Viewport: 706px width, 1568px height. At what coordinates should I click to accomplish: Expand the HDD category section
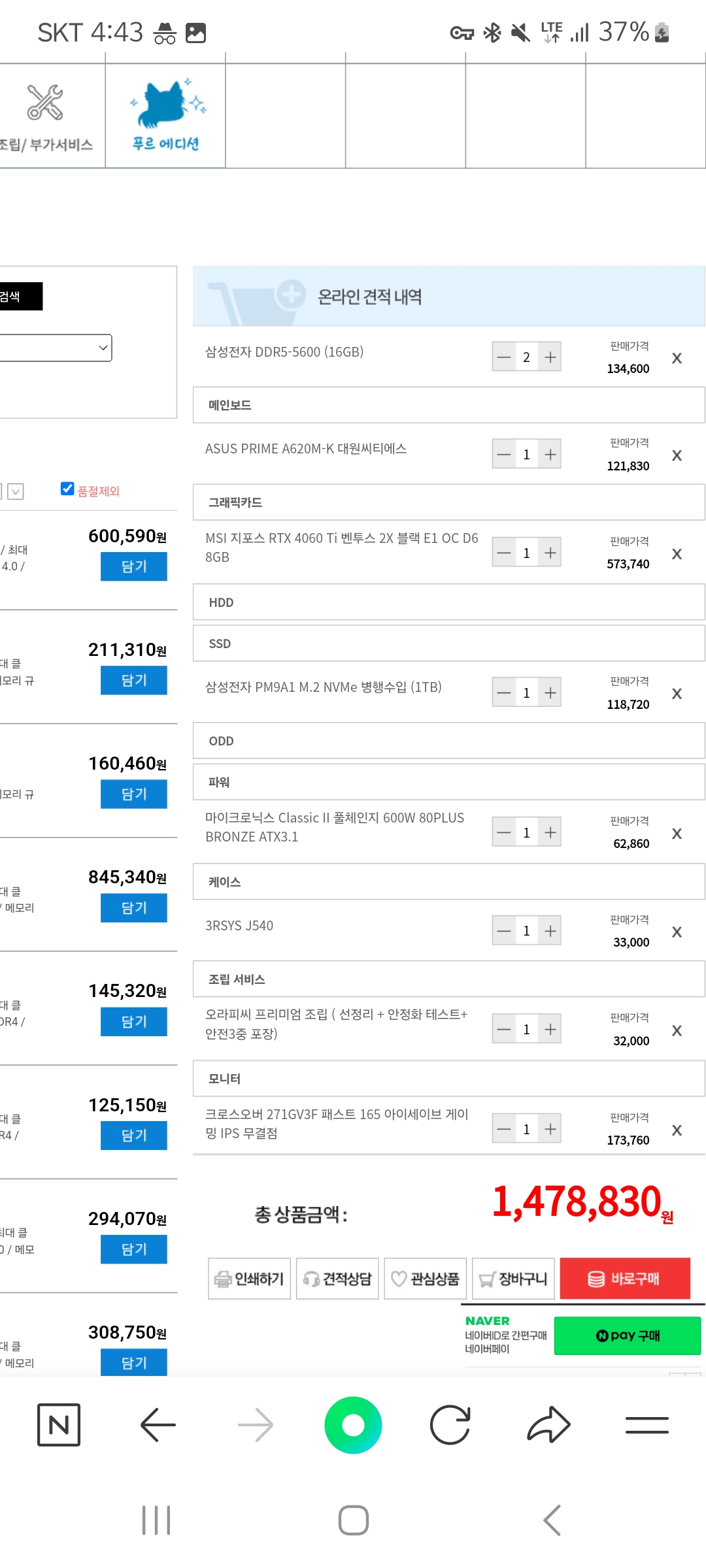coord(448,602)
